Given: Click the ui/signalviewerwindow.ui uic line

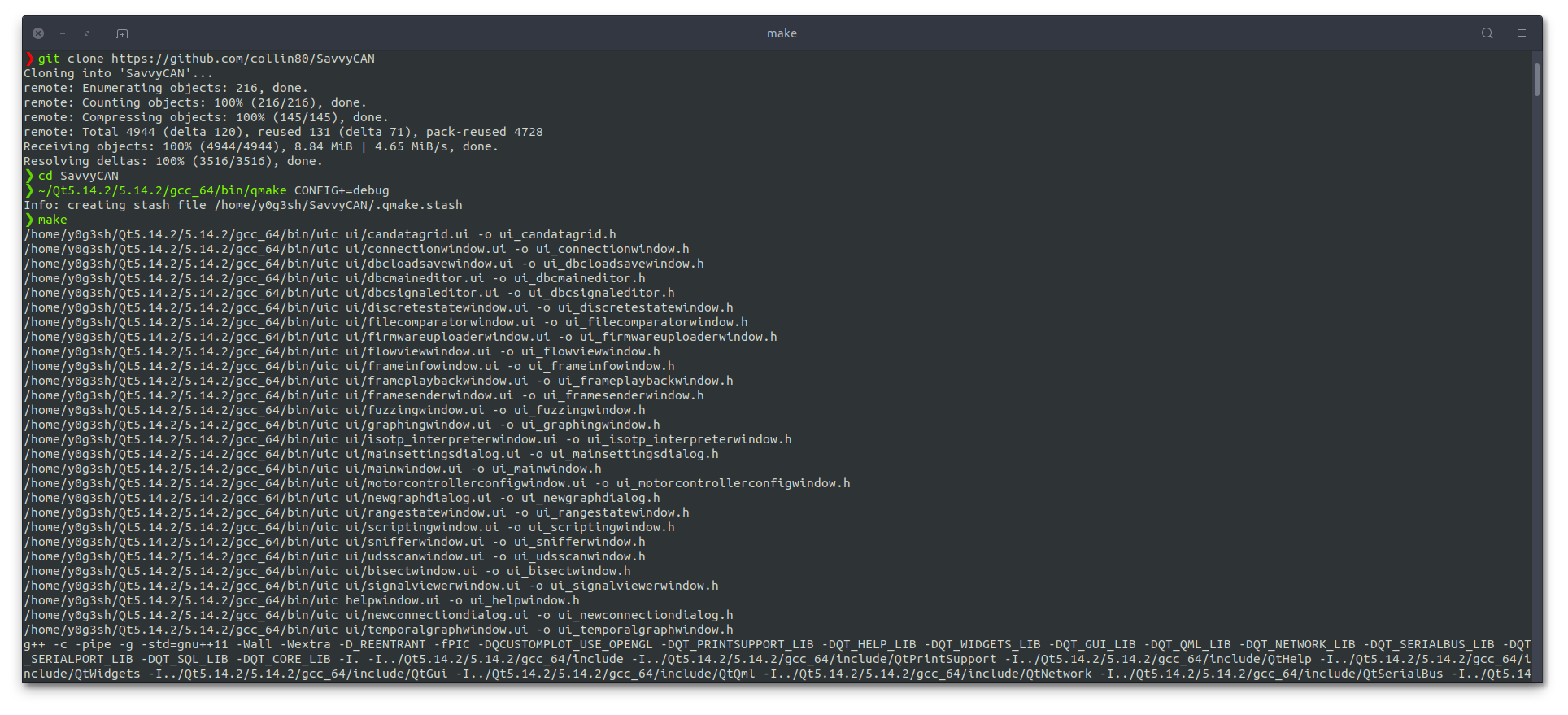Looking at the screenshot, I should [x=371, y=586].
